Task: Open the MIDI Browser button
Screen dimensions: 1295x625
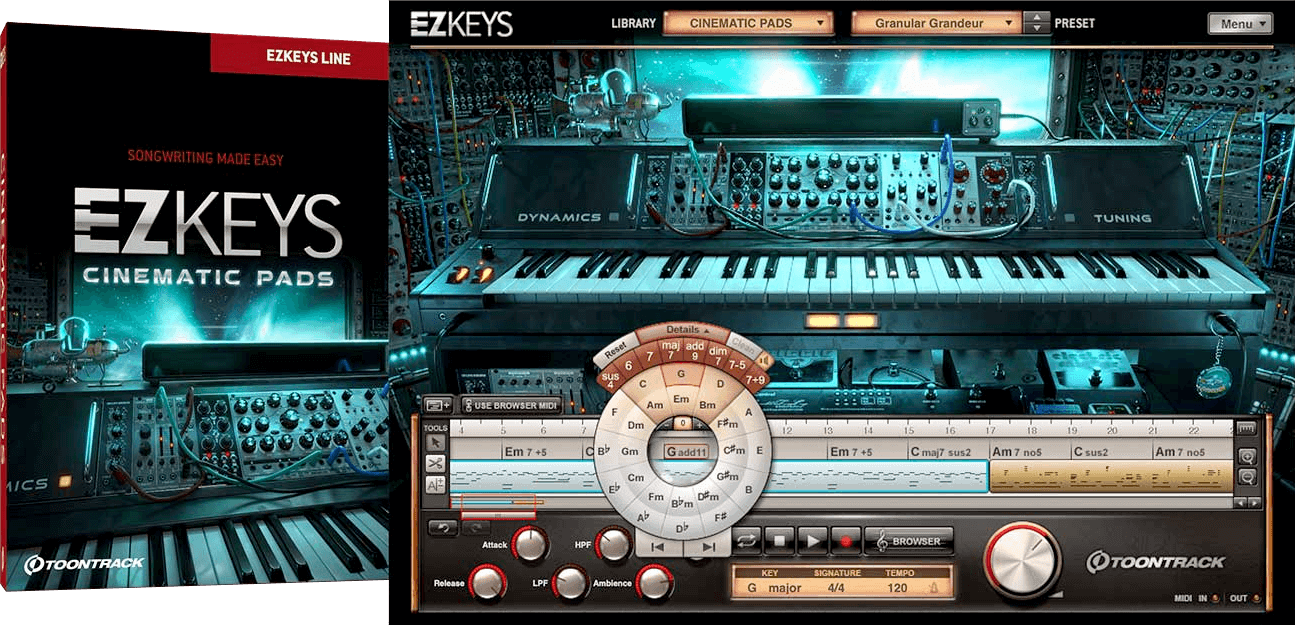Action: click(909, 541)
